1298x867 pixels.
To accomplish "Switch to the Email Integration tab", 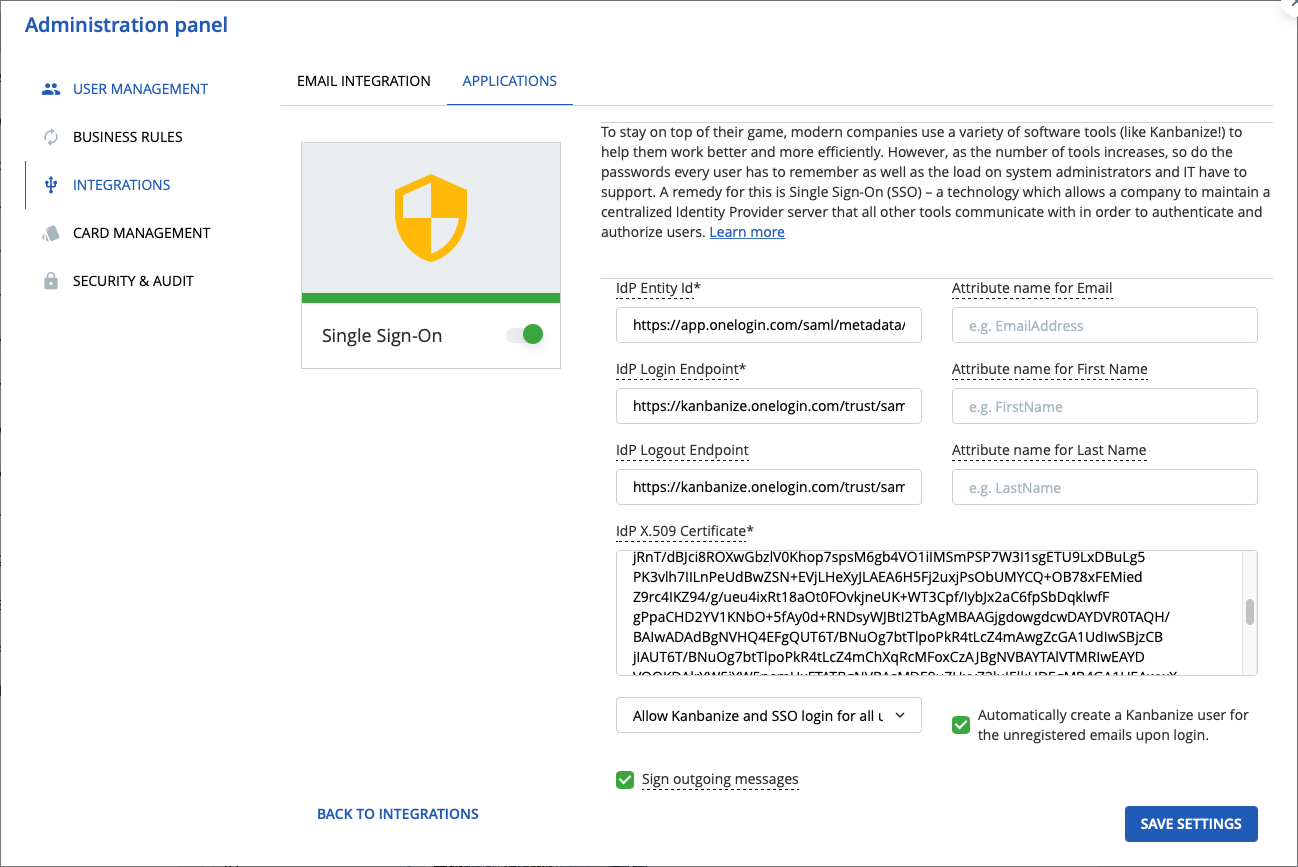I will 364,81.
